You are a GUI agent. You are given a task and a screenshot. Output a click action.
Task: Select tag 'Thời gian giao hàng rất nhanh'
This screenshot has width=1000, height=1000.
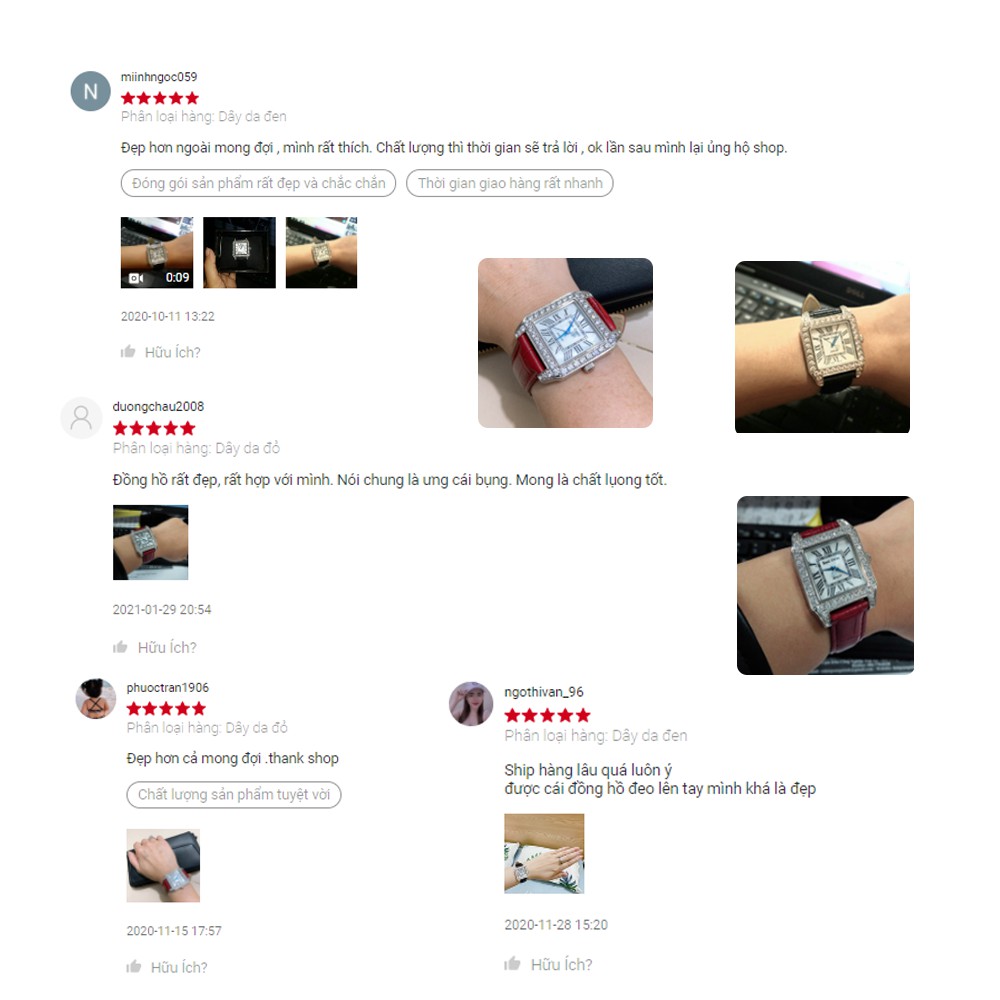pos(510,183)
